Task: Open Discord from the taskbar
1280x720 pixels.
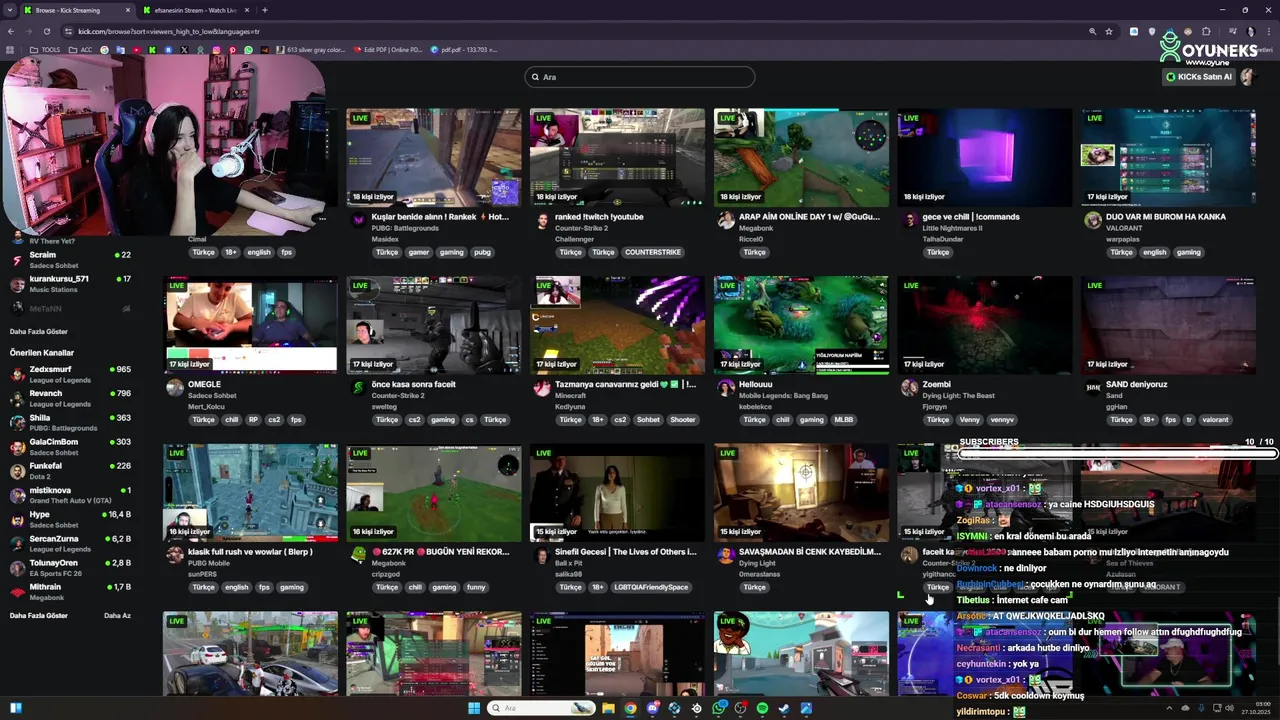Action: (x=652, y=708)
